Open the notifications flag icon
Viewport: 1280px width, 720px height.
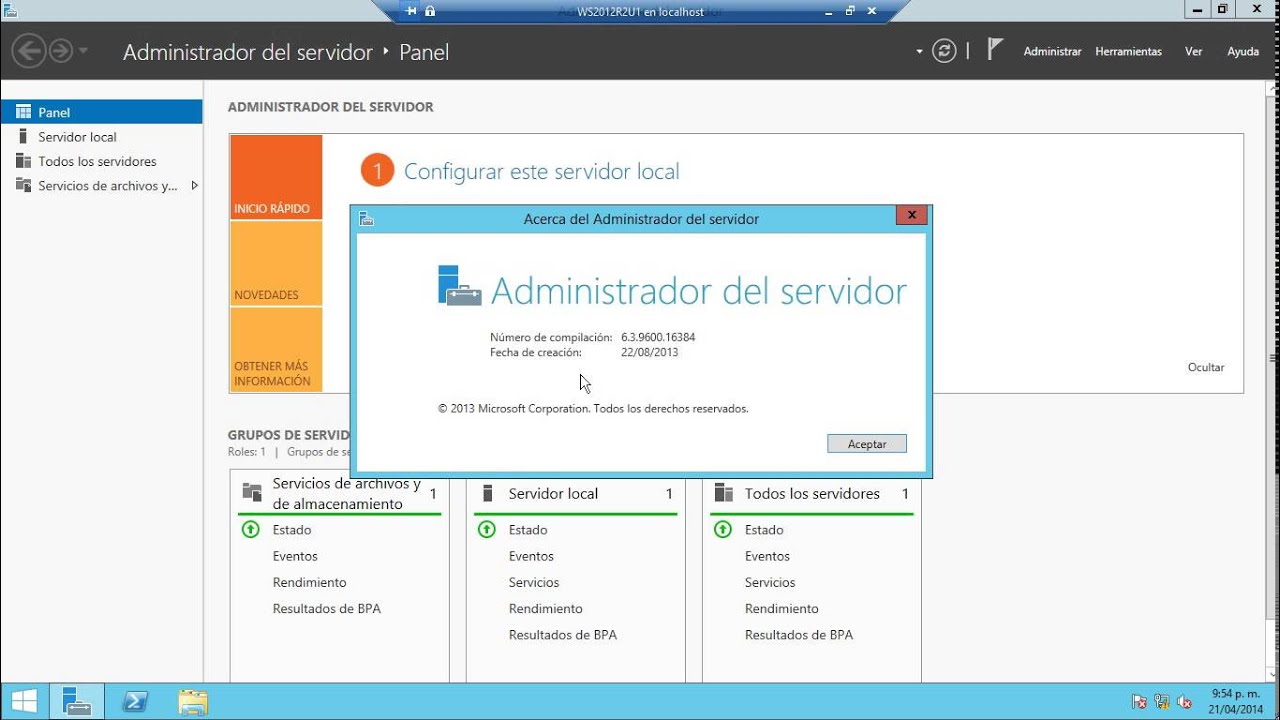coord(994,49)
